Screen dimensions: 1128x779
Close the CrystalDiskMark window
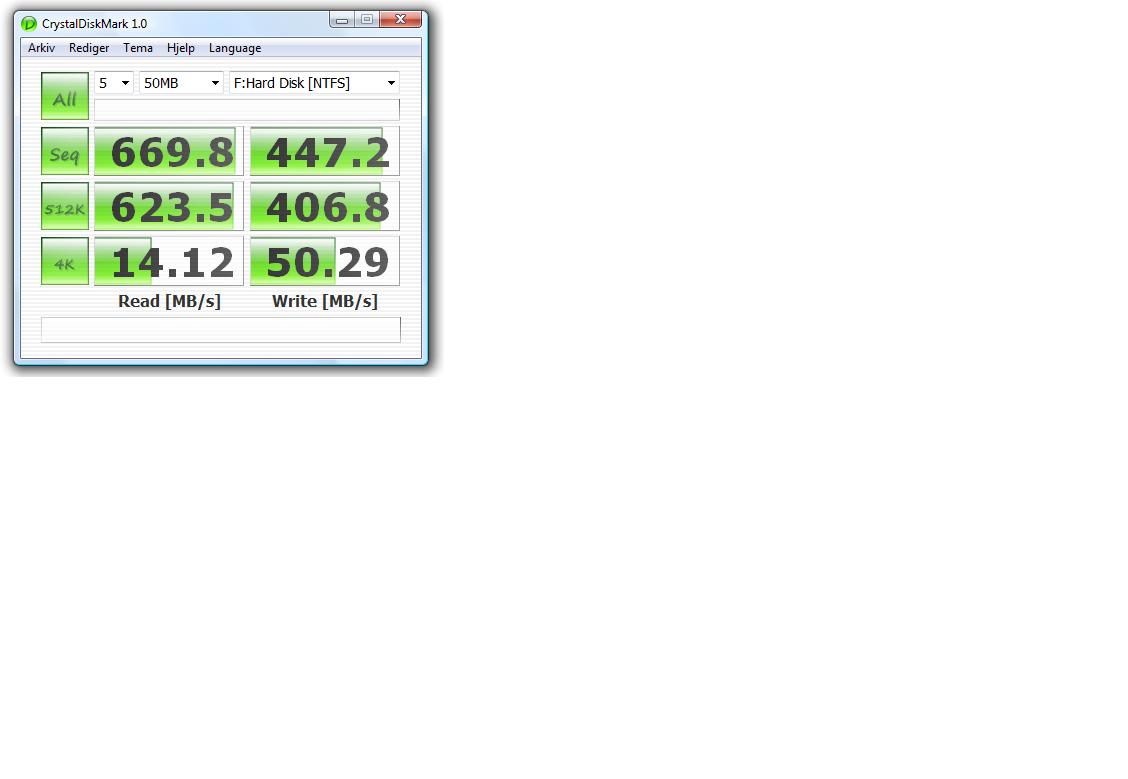tap(401, 19)
